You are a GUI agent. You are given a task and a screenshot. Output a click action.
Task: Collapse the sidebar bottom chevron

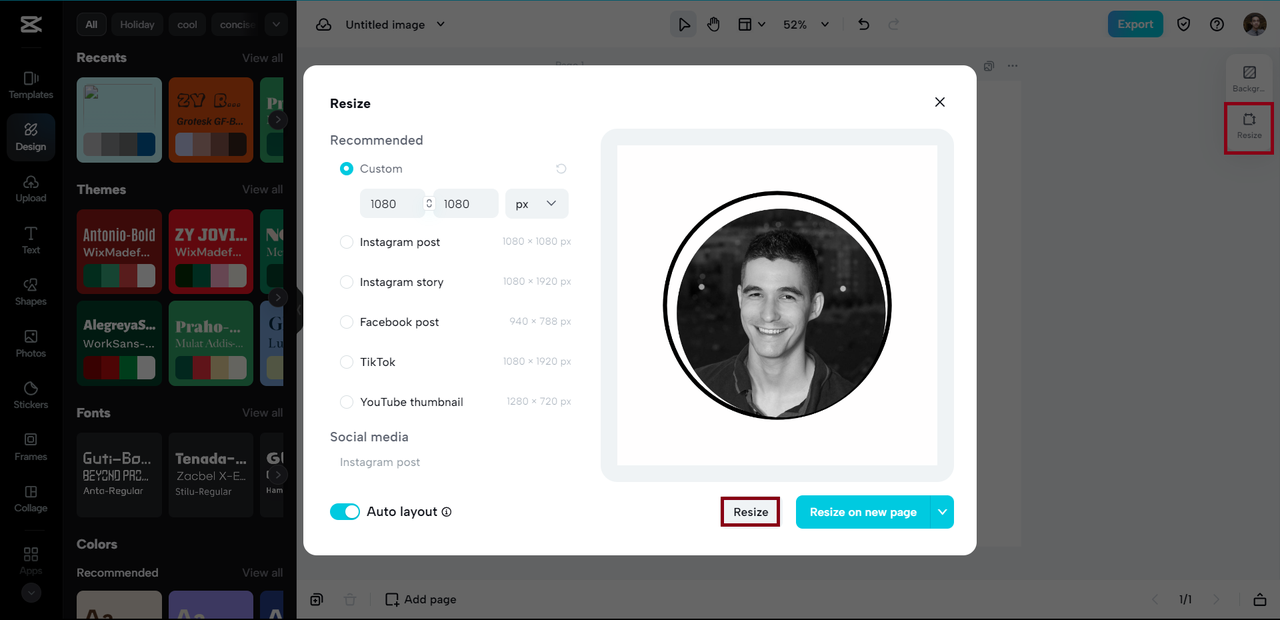30,592
